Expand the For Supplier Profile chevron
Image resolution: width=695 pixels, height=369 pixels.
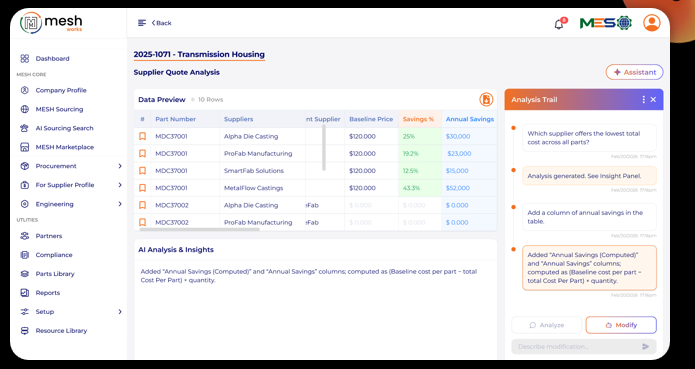[120, 185]
